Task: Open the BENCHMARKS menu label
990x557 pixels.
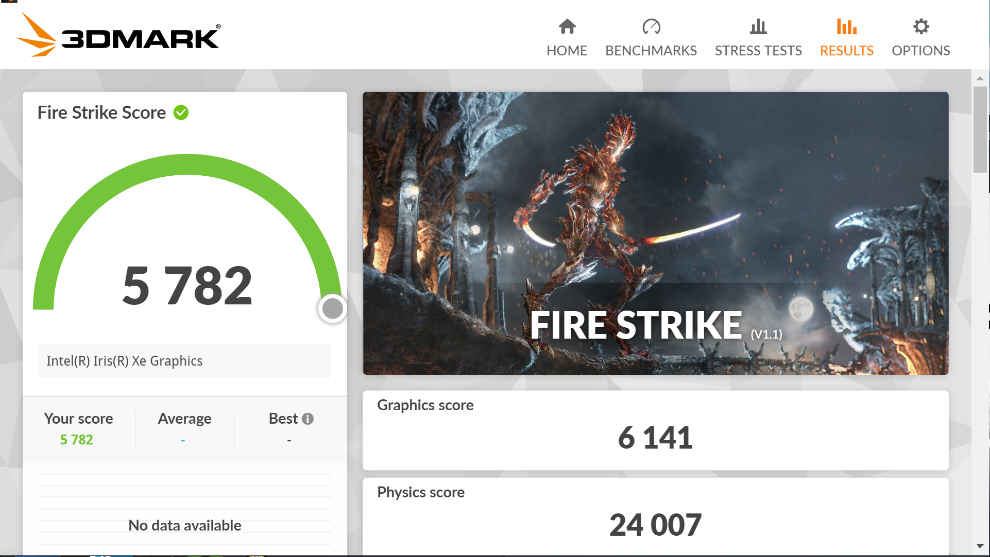Action: point(651,51)
